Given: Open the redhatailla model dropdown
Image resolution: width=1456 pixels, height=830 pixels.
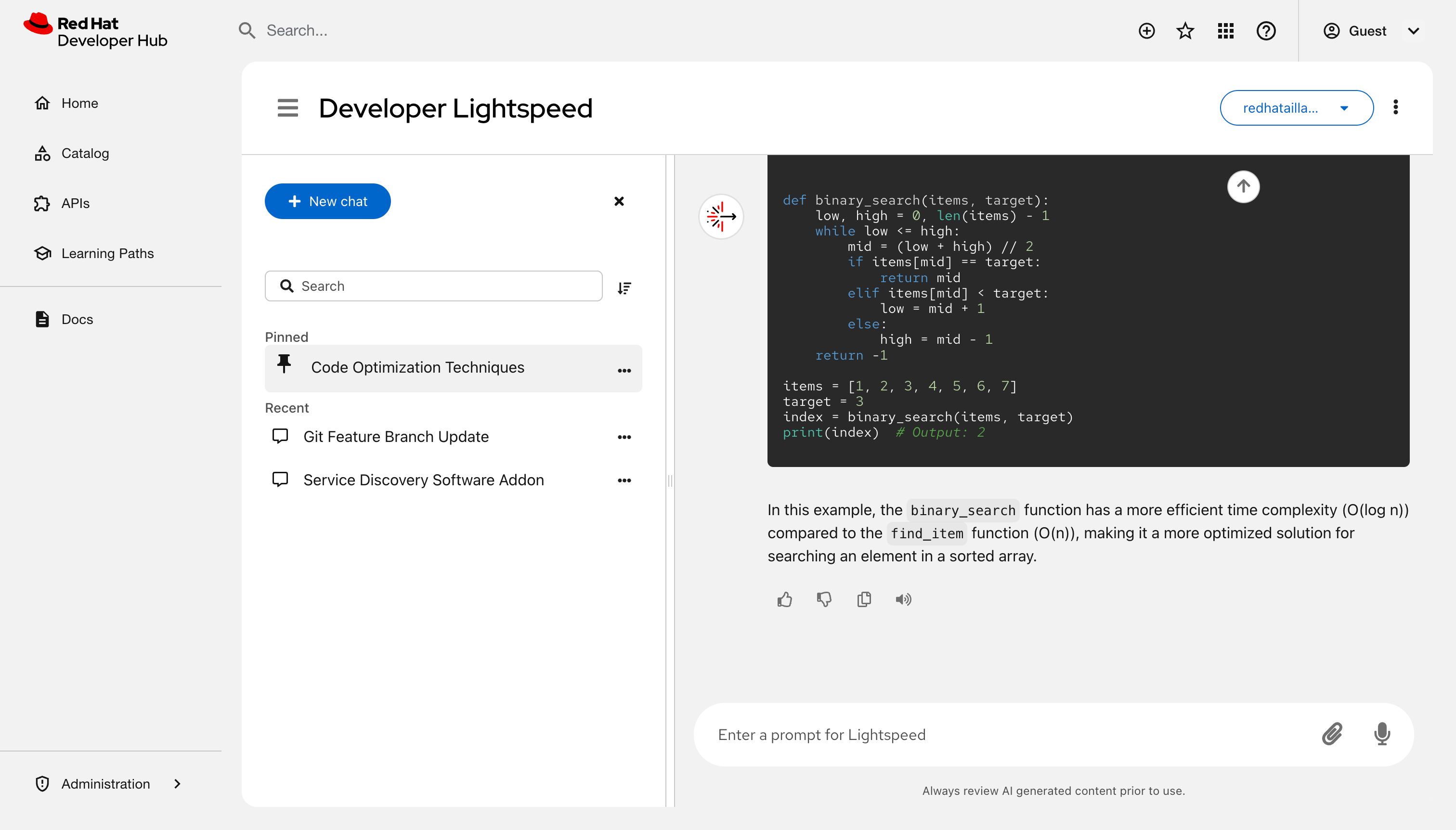Looking at the screenshot, I should point(1295,108).
